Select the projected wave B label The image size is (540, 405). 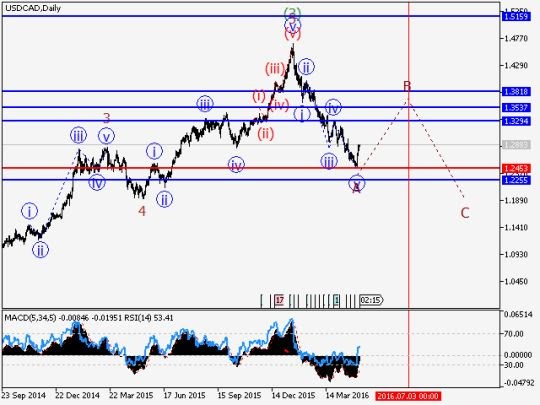pos(407,86)
